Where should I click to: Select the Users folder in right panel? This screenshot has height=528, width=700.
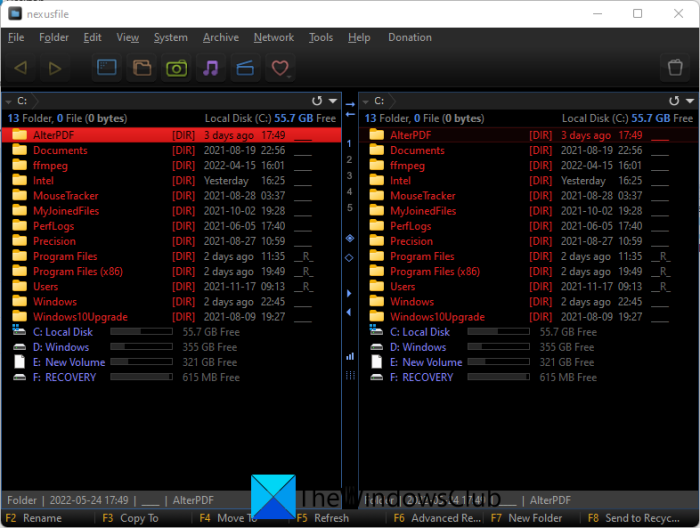529,287
